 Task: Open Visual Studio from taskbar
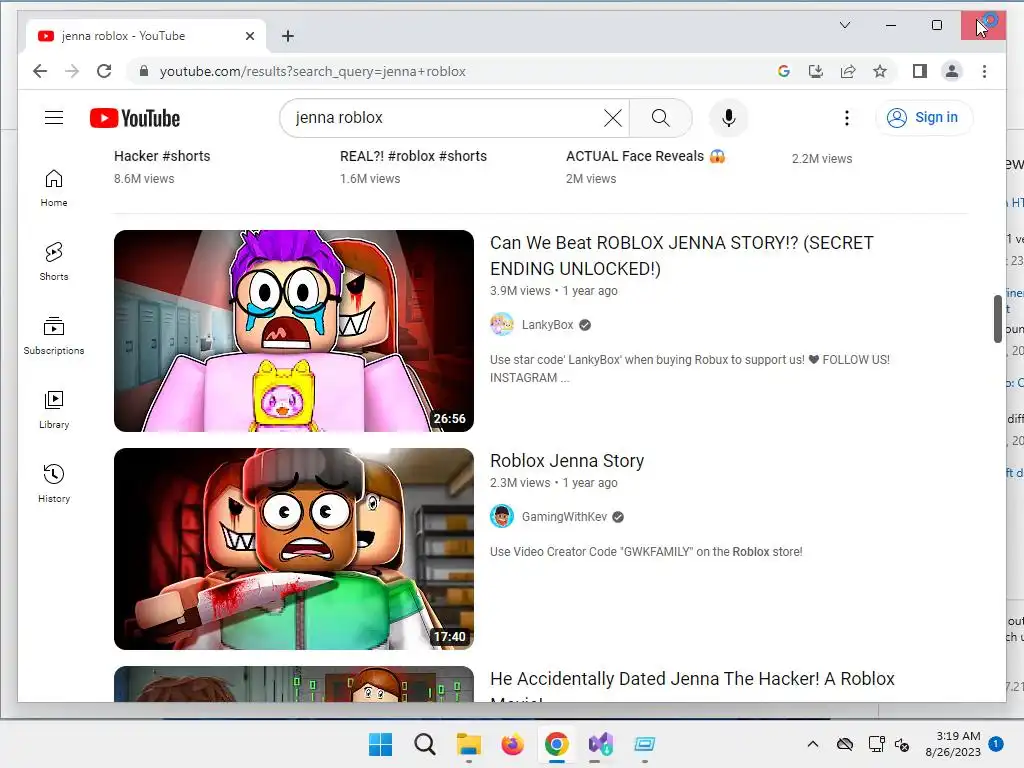coord(600,744)
